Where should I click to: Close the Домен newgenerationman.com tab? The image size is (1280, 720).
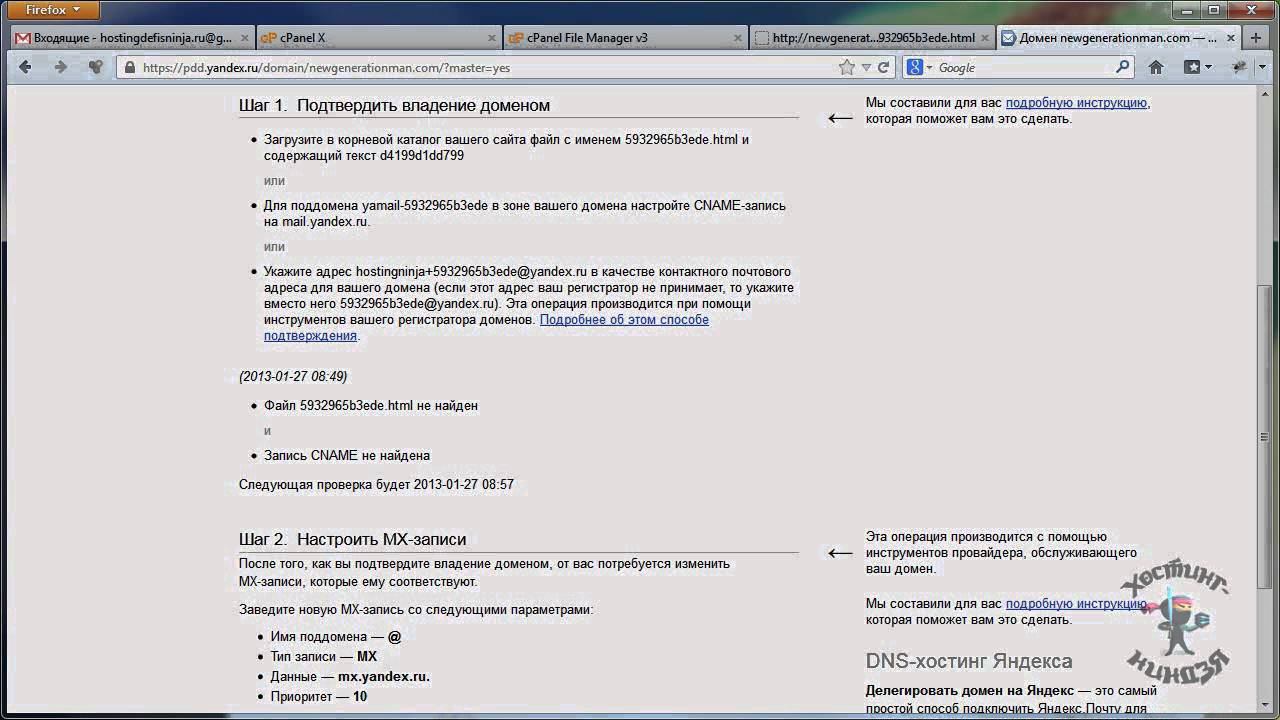click(x=1231, y=38)
